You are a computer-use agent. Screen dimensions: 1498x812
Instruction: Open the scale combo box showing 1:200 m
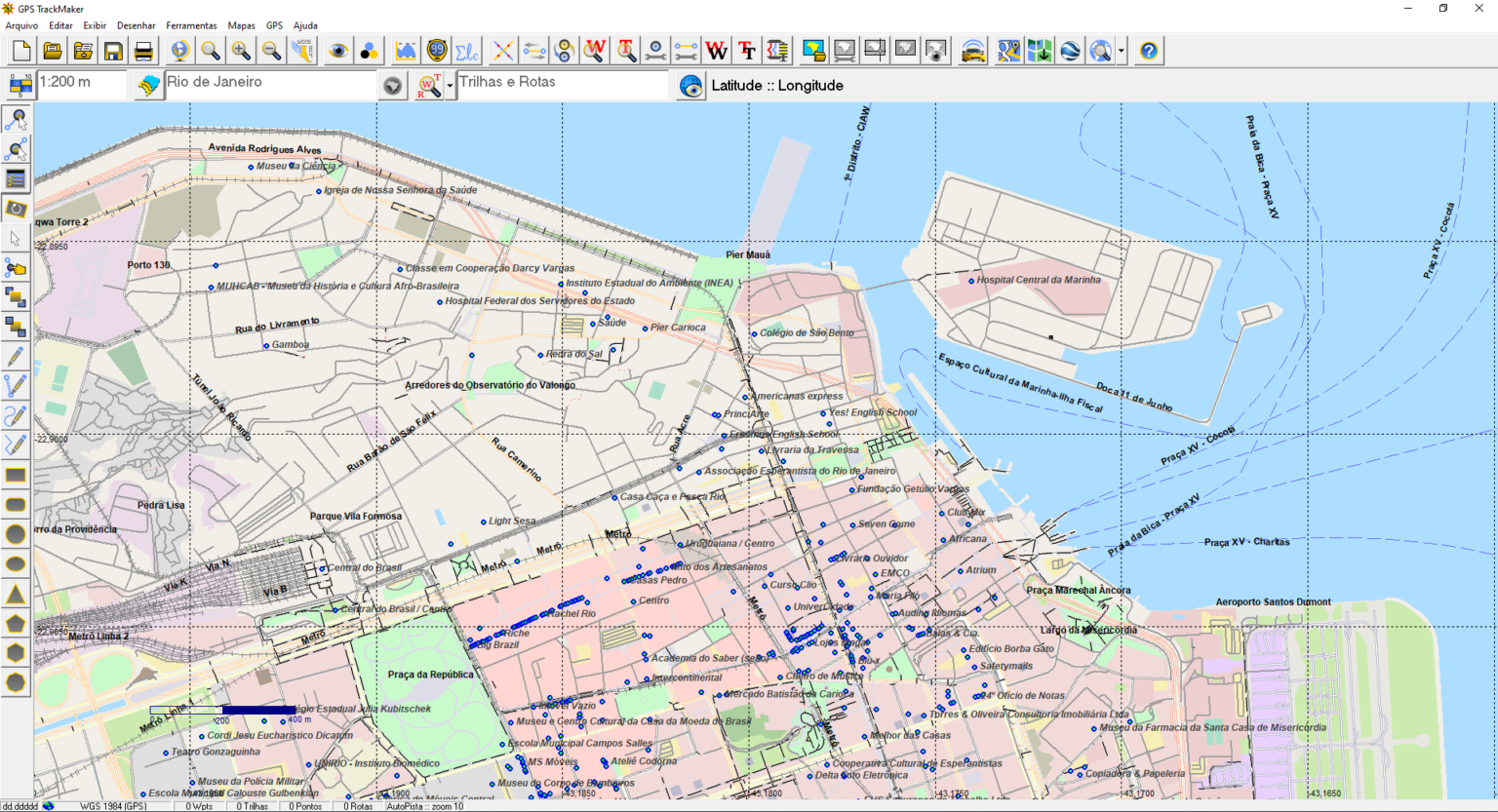[x=82, y=85]
